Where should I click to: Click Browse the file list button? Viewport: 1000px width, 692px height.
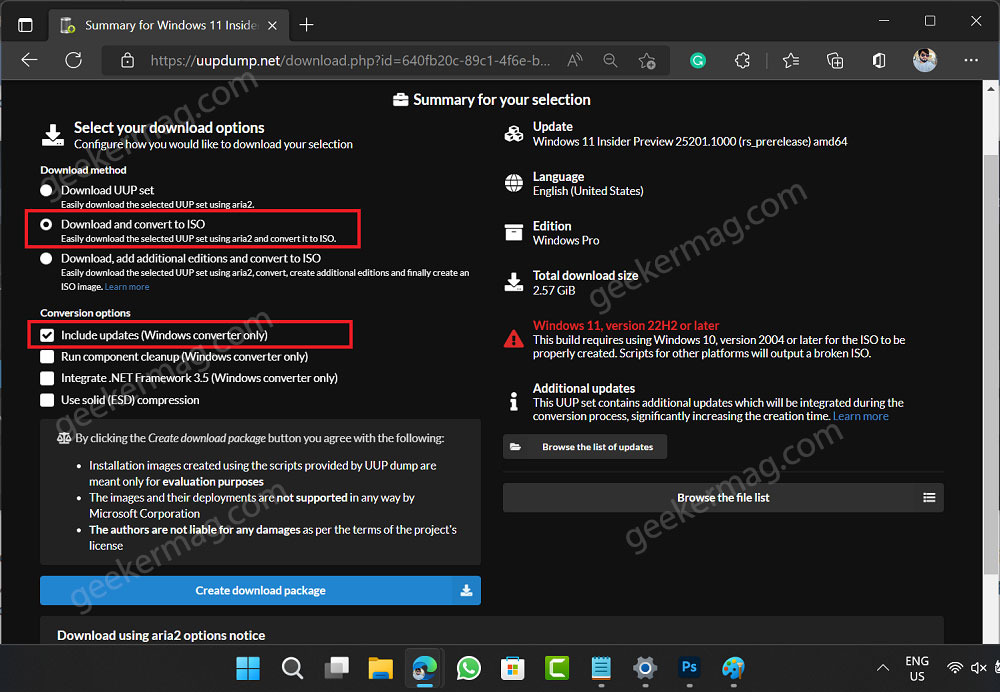tap(723, 497)
